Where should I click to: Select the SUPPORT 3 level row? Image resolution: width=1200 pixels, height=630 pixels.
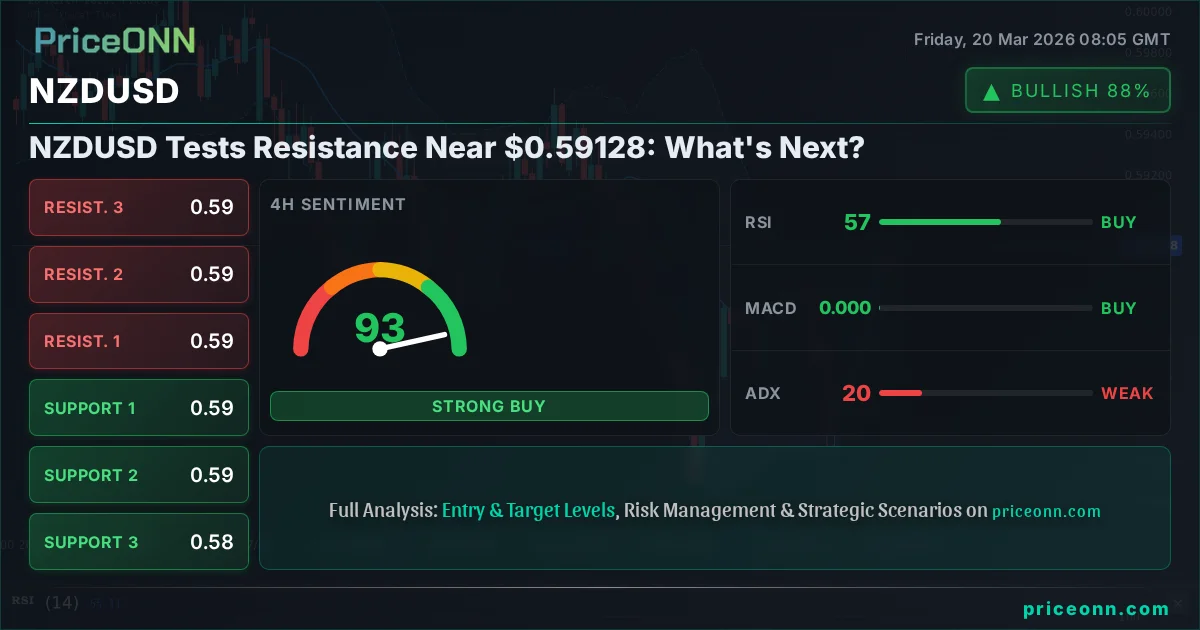(x=139, y=542)
